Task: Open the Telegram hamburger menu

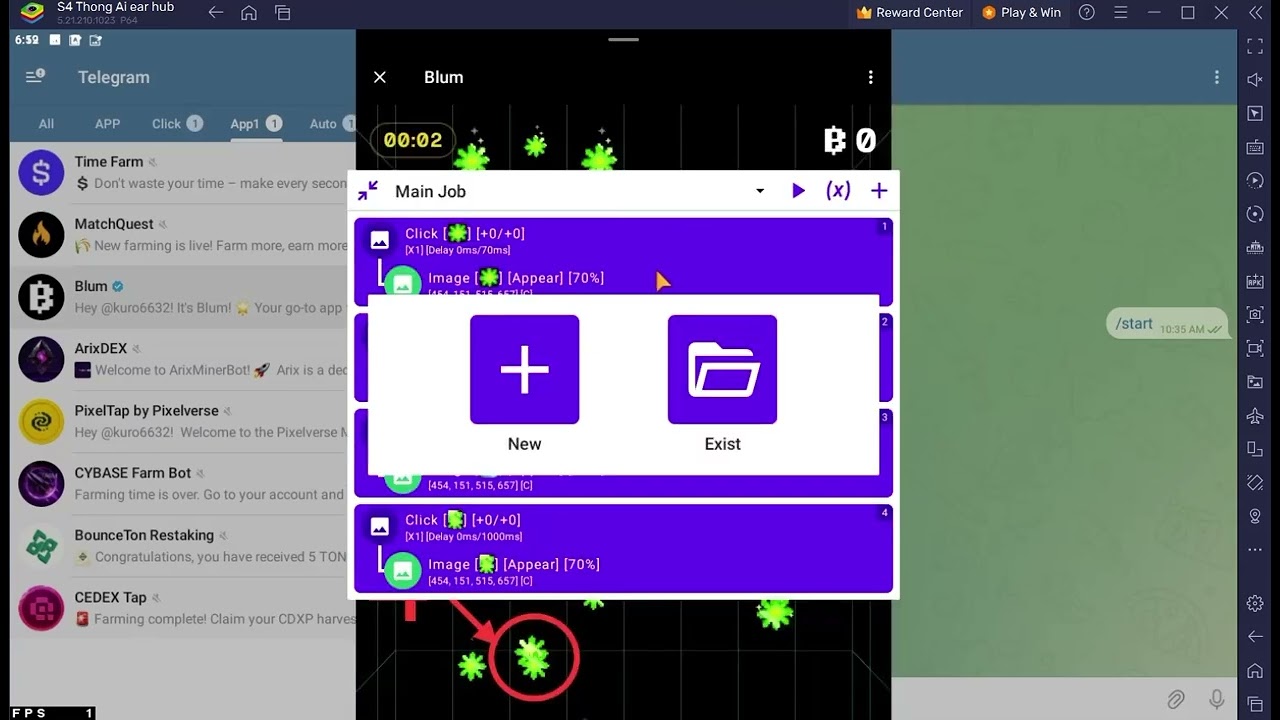Action: (x=35, y=76)
